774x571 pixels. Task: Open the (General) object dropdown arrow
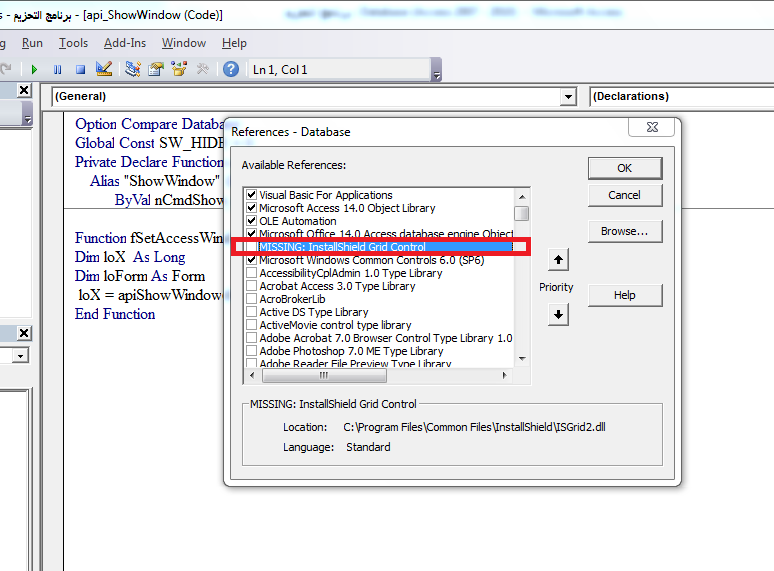click(568, 97)
